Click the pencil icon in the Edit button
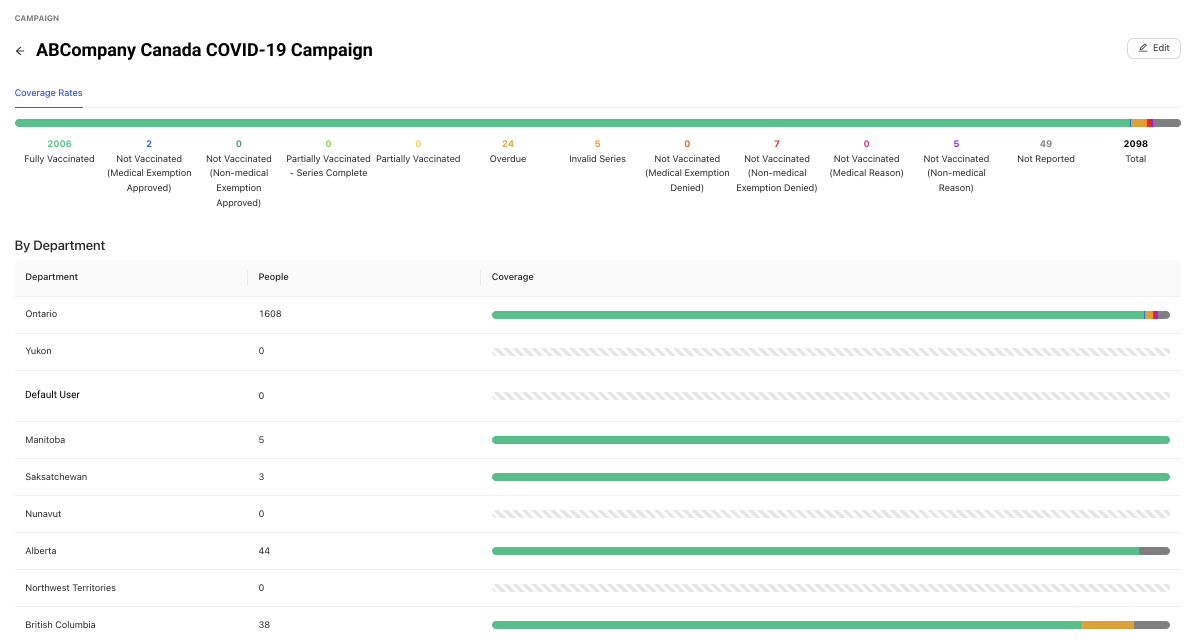The width and height of the screenshot is (1195, 639). (1144, 48)
